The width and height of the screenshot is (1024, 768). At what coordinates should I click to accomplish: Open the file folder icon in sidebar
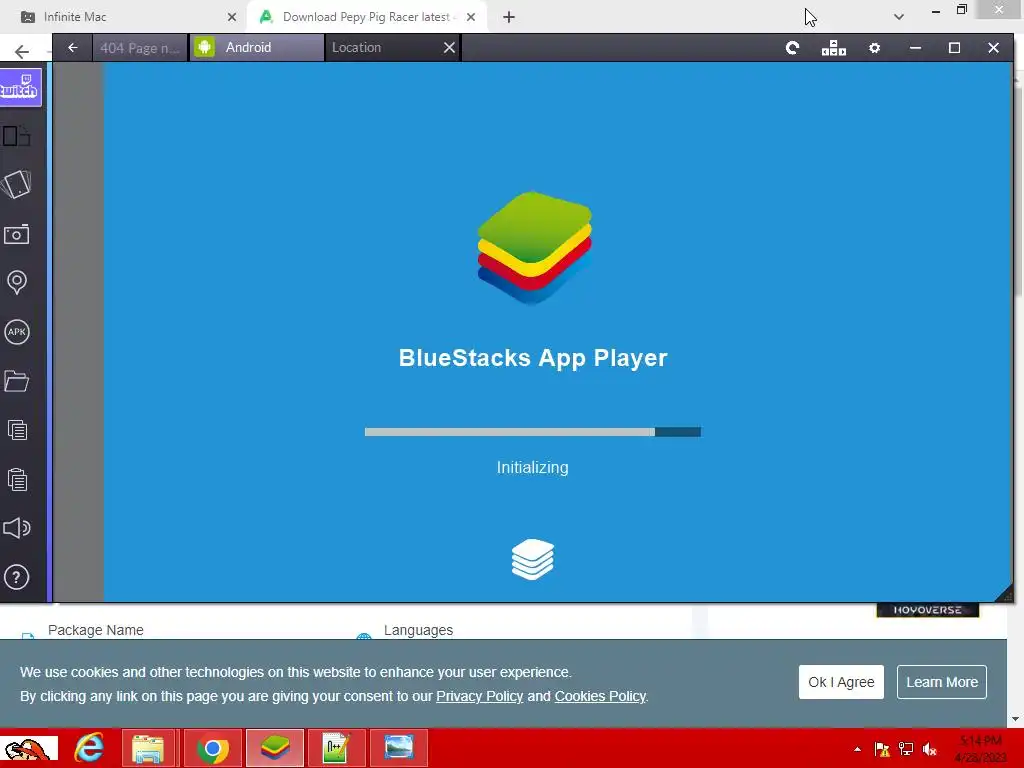[16, 381]
